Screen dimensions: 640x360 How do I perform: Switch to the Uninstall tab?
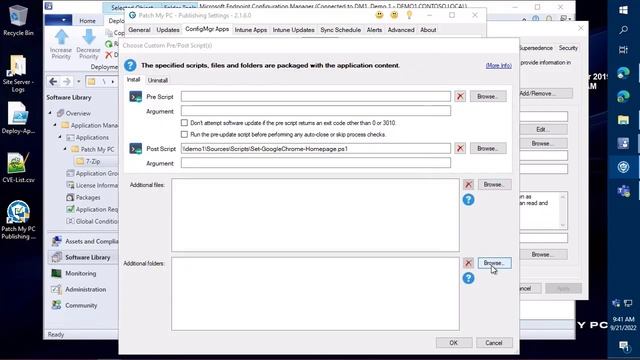(x=158, y=80)
